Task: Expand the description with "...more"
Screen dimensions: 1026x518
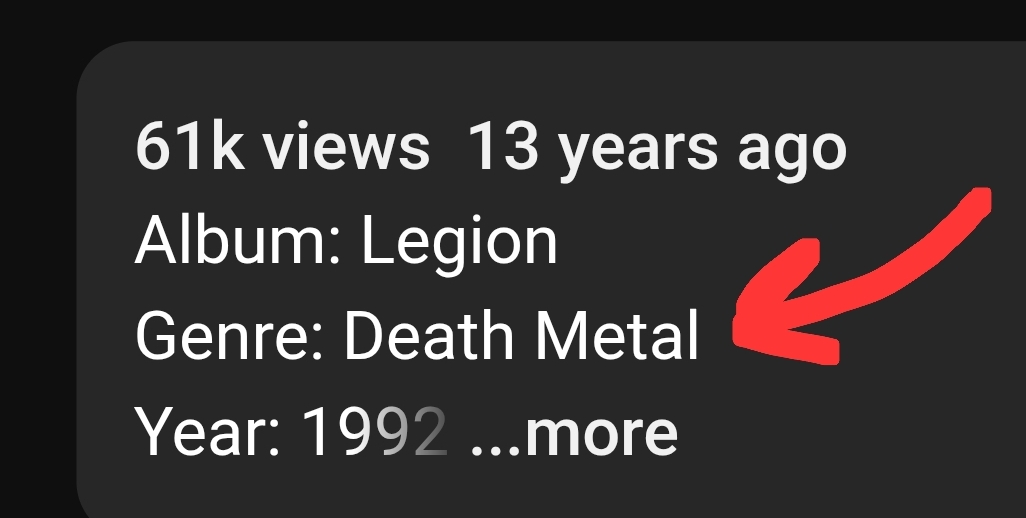Action: (x=574, y=433)
